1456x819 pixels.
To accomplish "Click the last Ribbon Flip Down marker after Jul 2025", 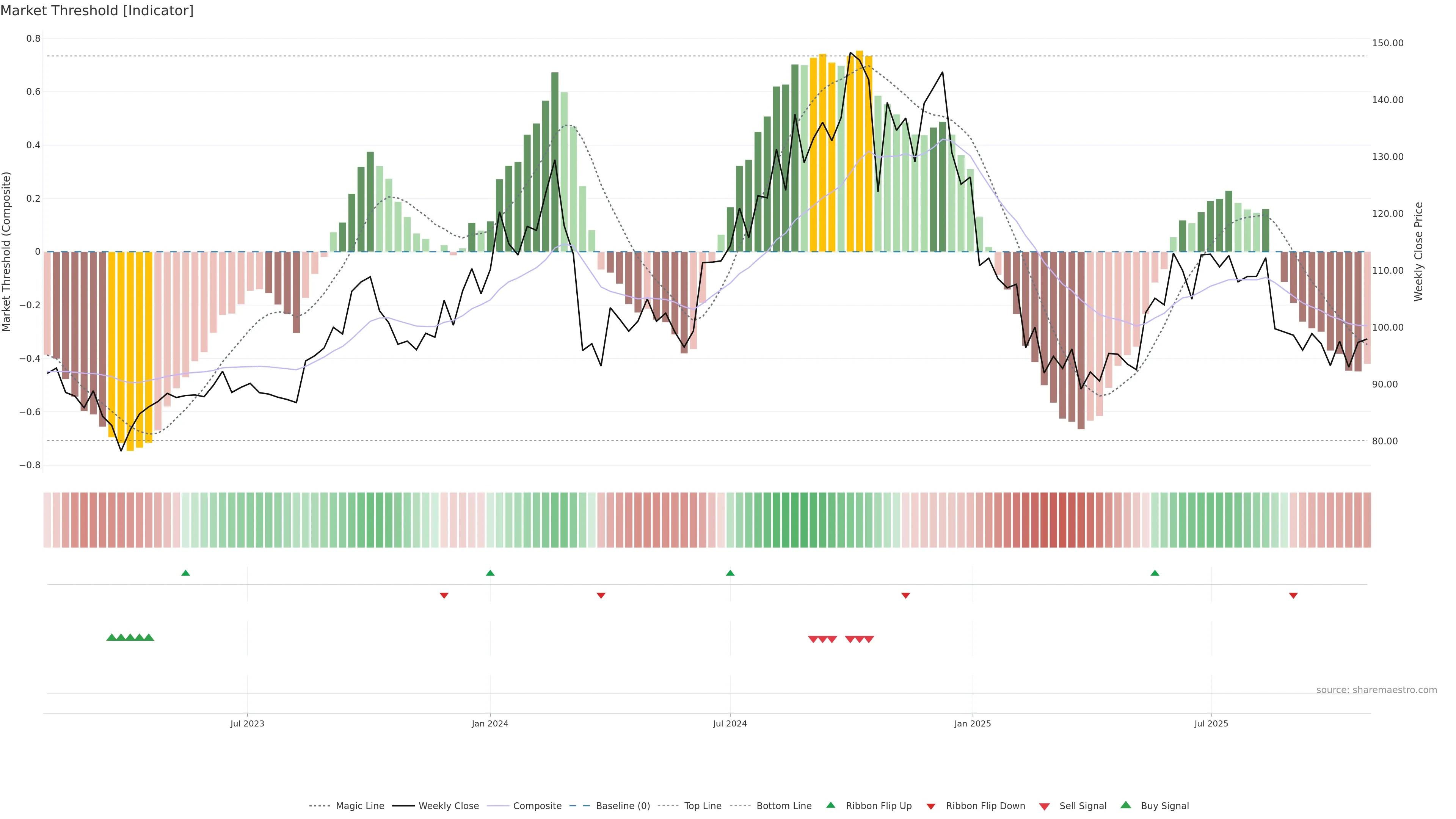I will [1293, 595].
